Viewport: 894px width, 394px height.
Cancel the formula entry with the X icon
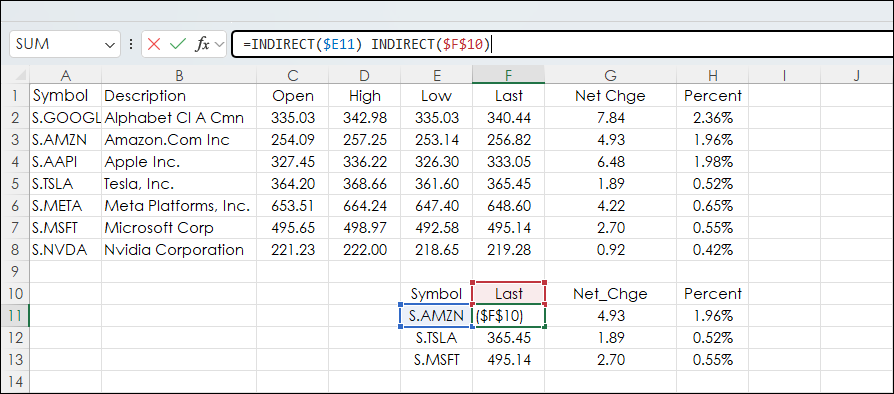pos(153,44)
